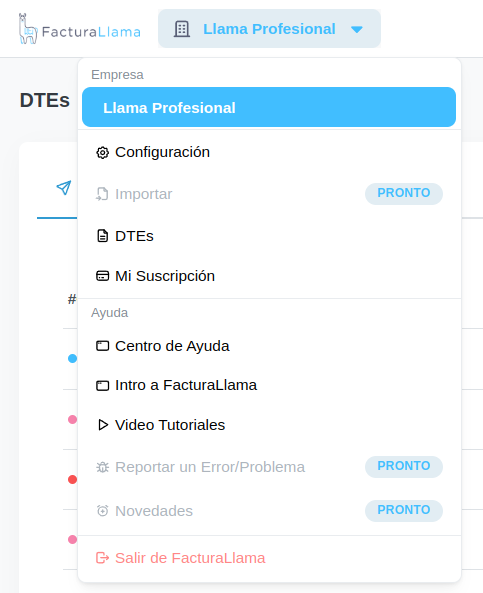Click the Configuración gear icon
Viewport: 483px width, 593px height.
click(103, 152)
